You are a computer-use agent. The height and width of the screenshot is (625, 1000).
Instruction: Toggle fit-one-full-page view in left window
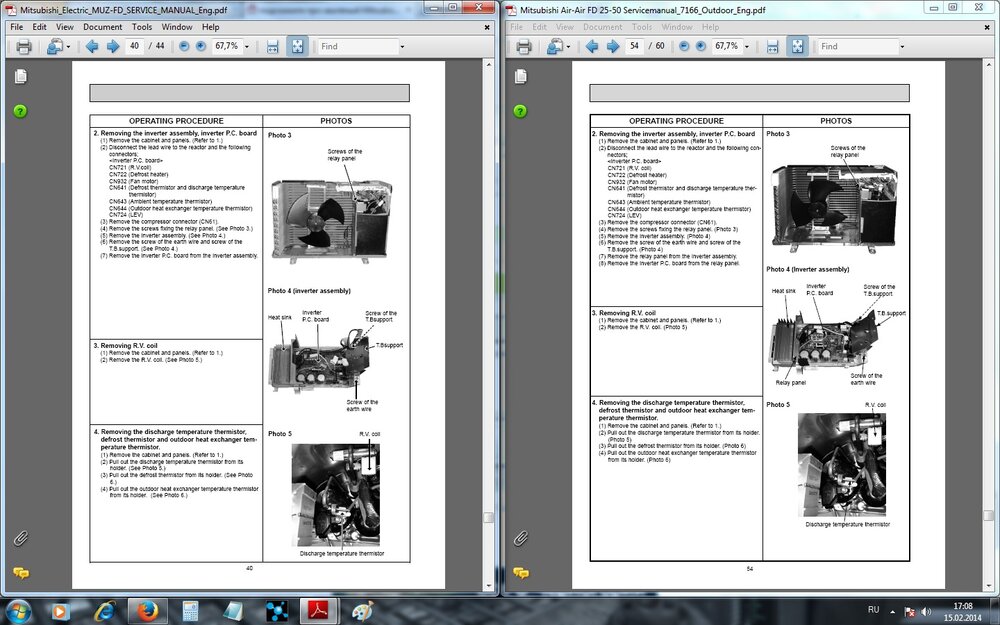(297, 46)
